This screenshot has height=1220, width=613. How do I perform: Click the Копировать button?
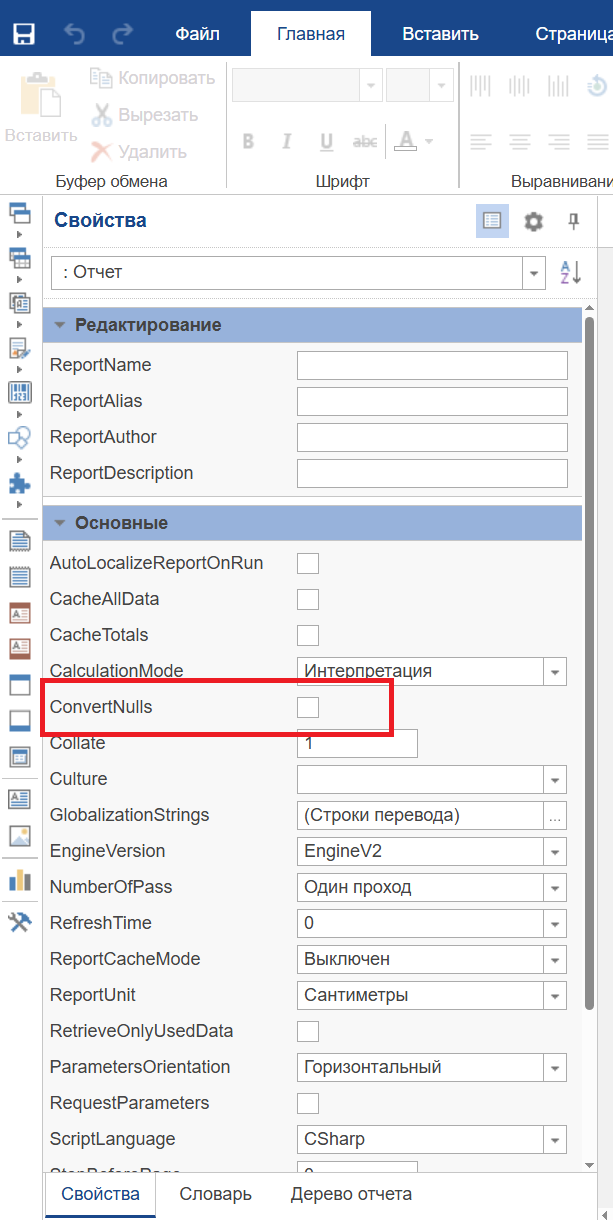152,78
